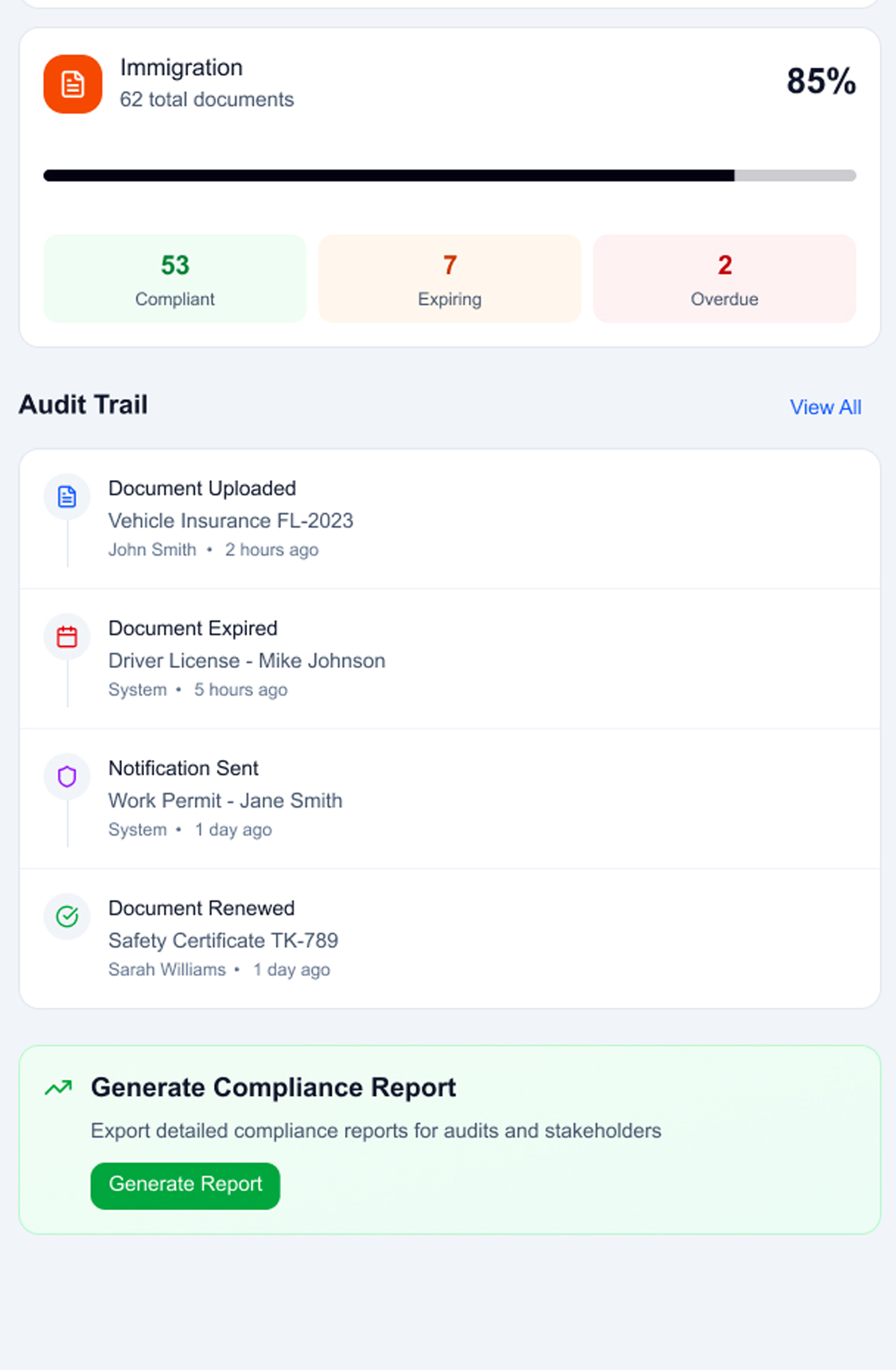Click the red Document Expired calendar icon
The width and height of the screenshot is (896, 1370).
67,637
